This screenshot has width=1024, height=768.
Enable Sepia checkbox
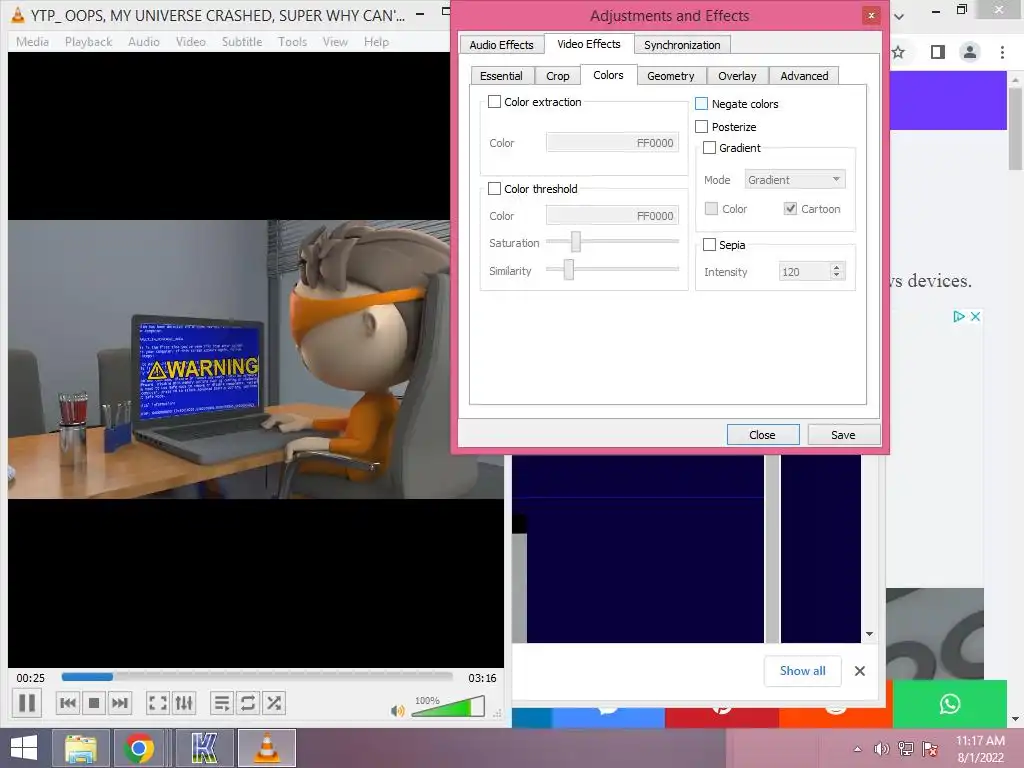709,245
